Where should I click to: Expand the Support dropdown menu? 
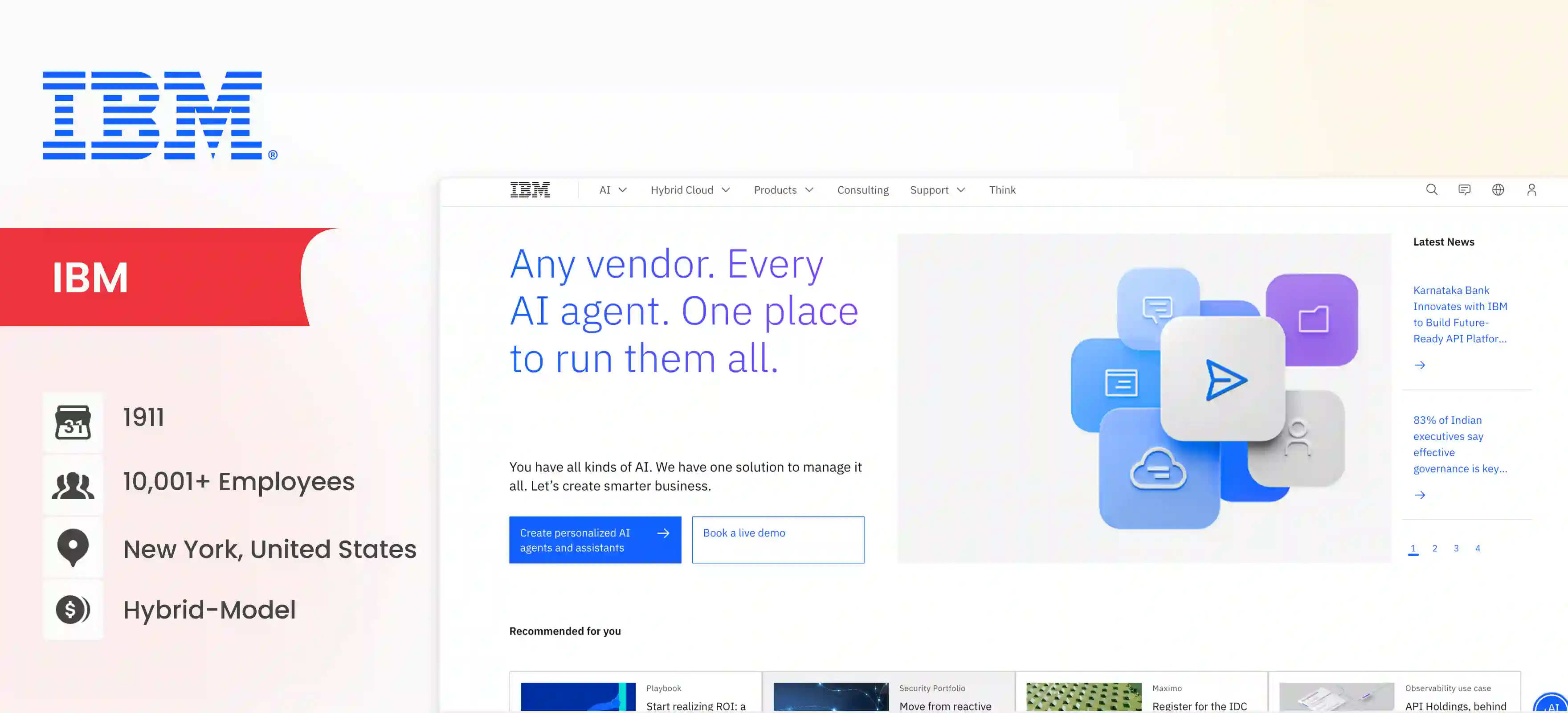(x=937, y=189)
